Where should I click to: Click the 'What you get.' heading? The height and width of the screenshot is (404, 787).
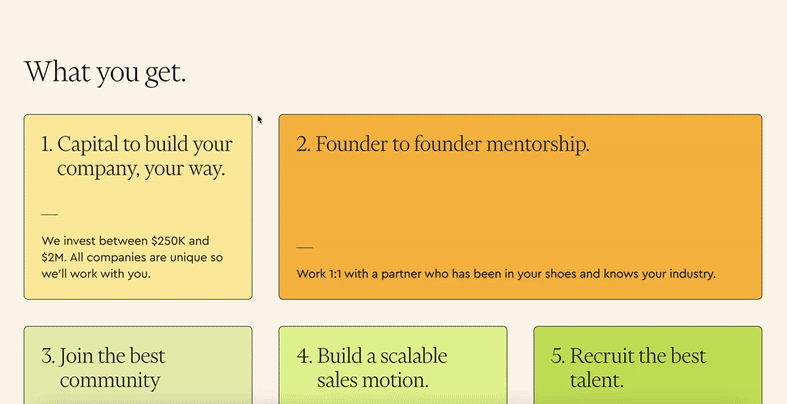click(x=105, y=72)
